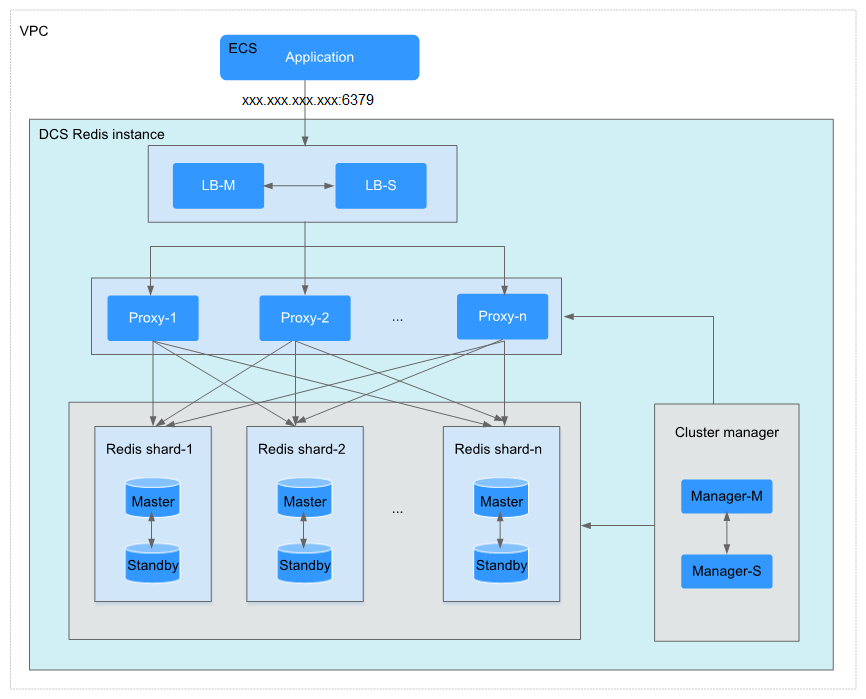
Task: Click the ellipsis between Proxy-2 and Proxy-n
Action: pos(398,318)
